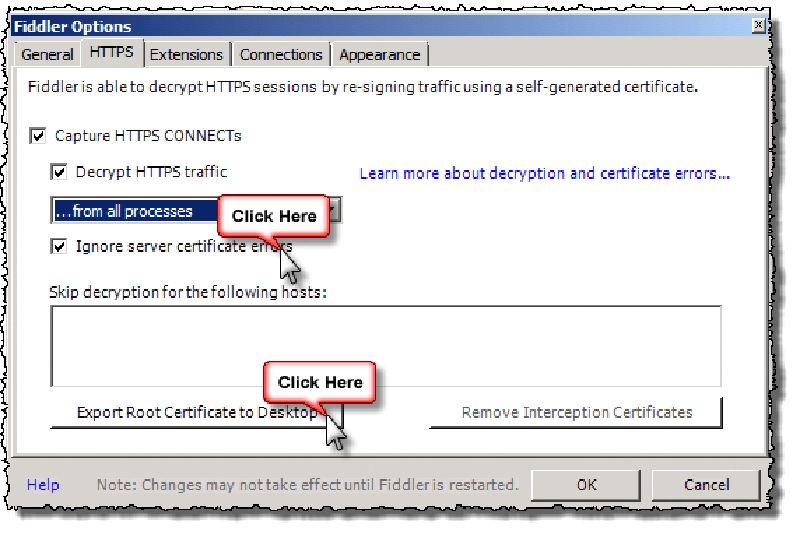The image size is (800, 538).
Task: Click the Fiddler decryption description text
Action: [x=362, y=87]
